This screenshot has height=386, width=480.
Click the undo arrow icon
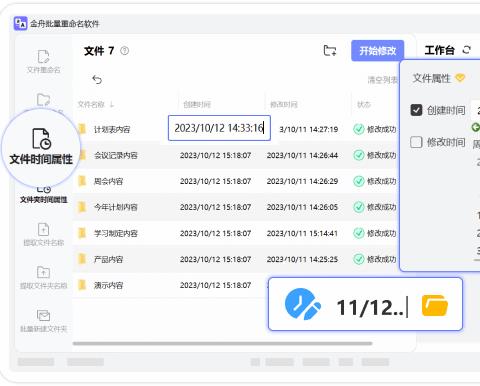(97, 80)
